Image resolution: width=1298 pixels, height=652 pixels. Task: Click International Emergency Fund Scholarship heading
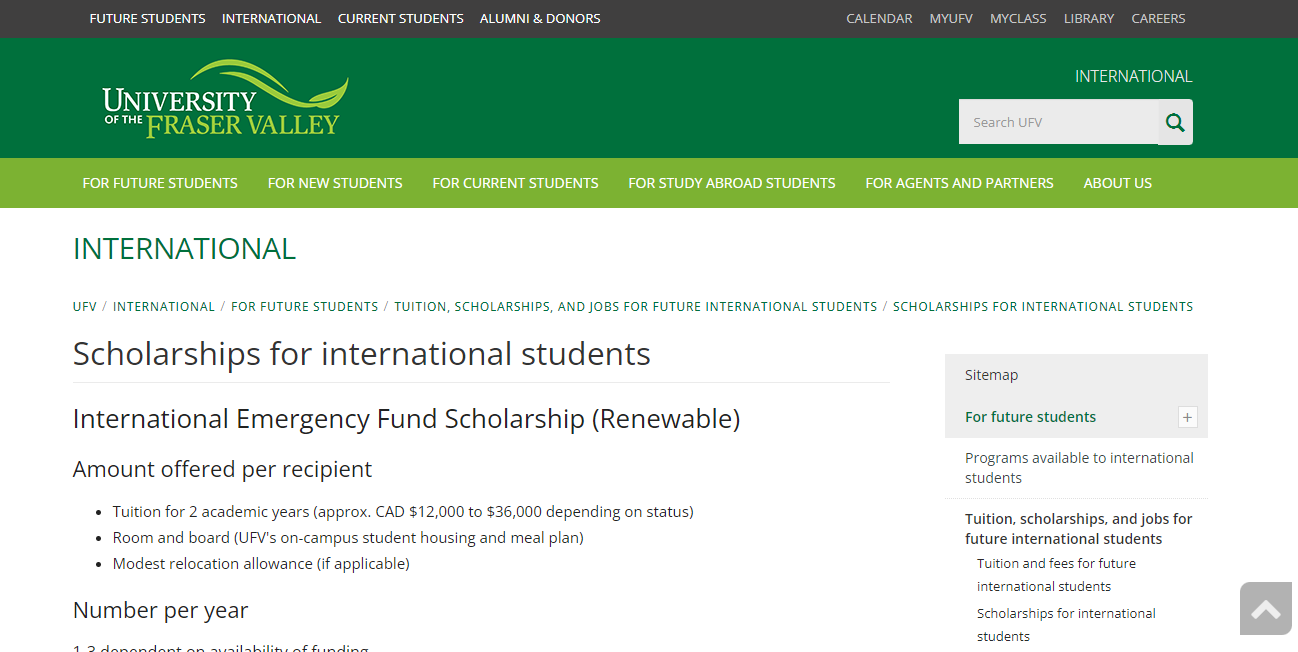pyautogui.click(x=406, y=419)
